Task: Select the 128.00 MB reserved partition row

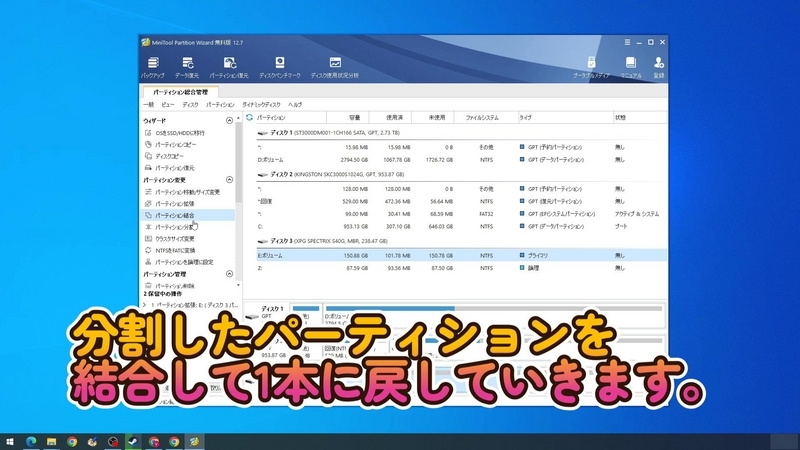Action: pos(461,189)
